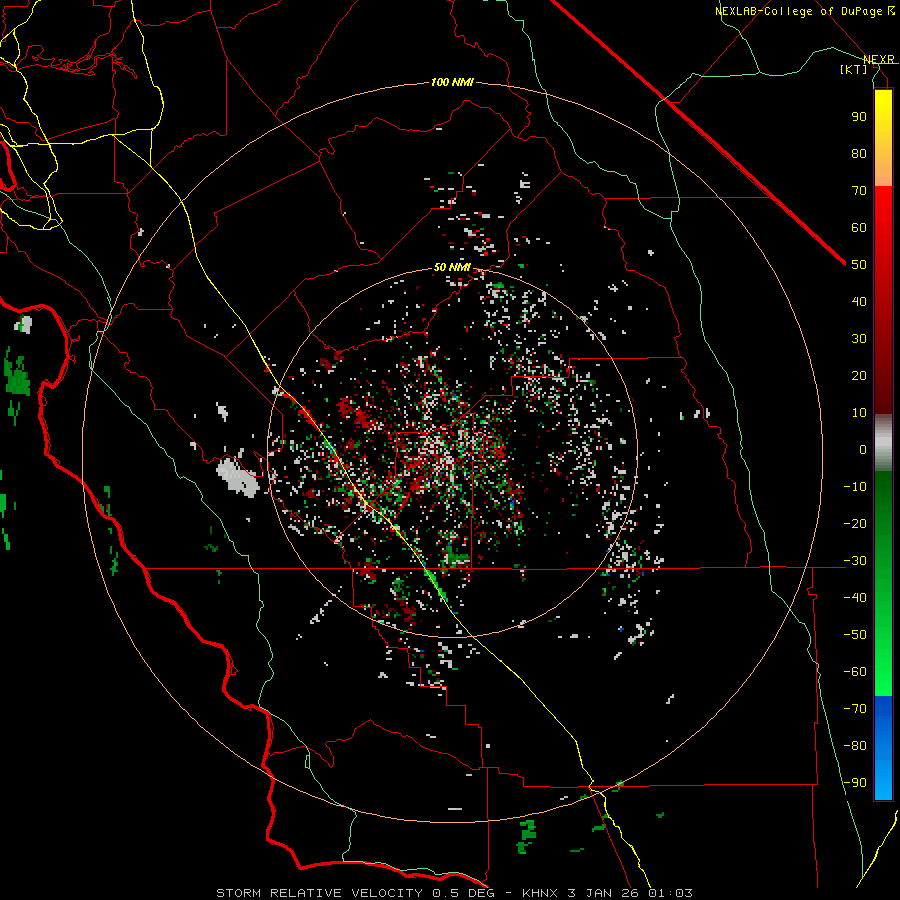Click the 50 value on the velocity scale
The image size is (900, 900).
point(859,265)
